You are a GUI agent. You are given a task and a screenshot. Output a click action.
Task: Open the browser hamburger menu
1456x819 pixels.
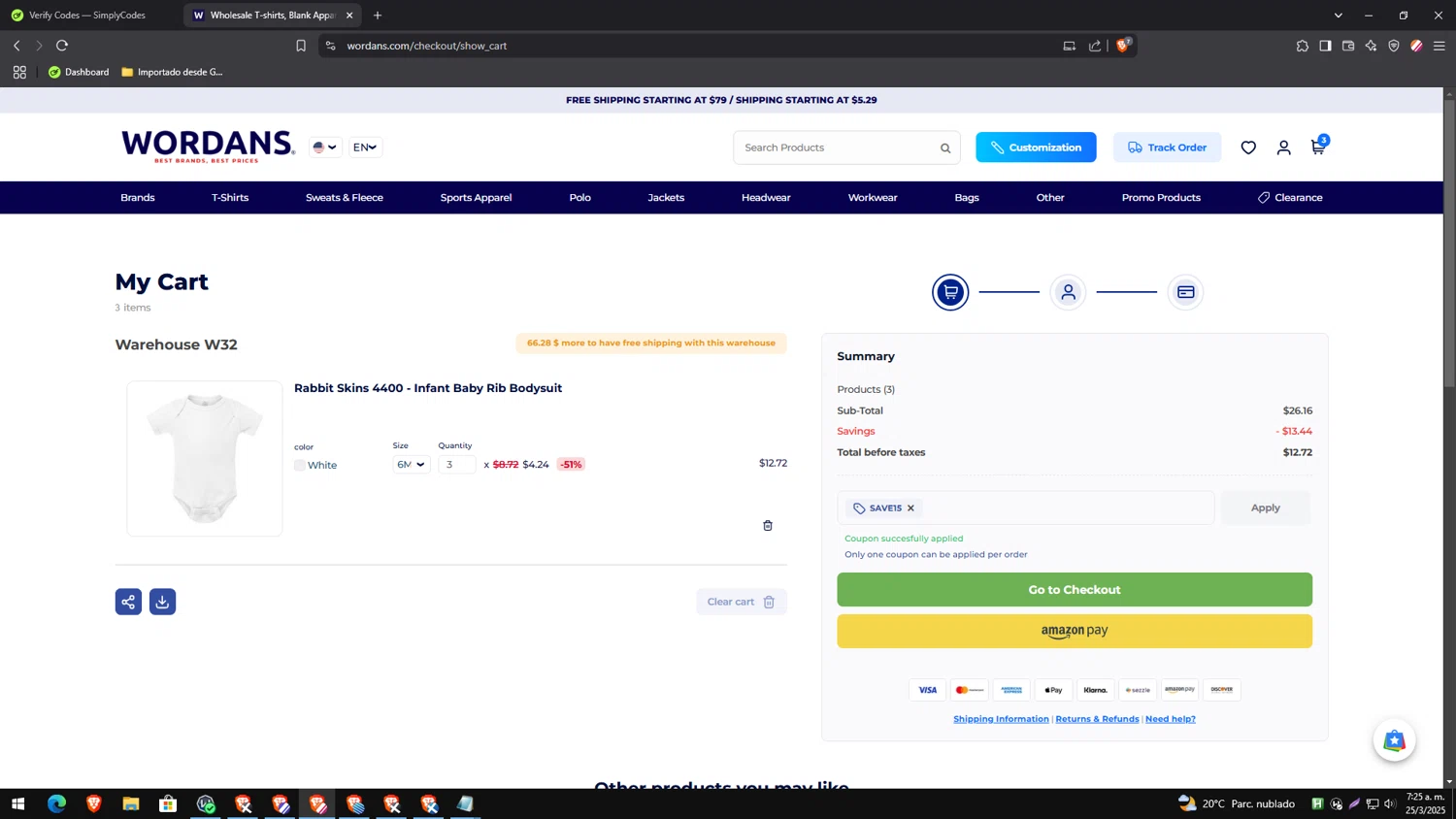[1439, 46]
